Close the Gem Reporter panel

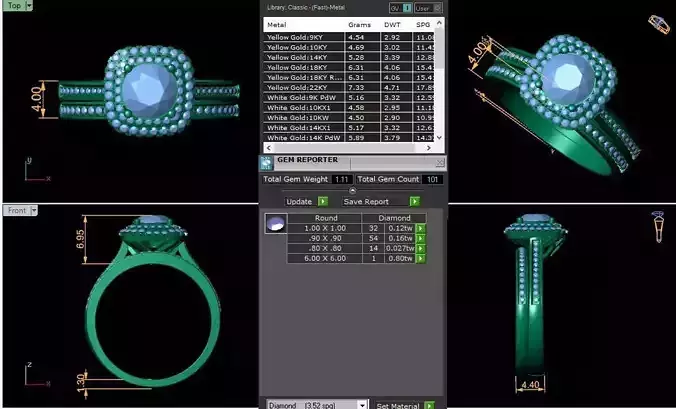coord(440,162)
